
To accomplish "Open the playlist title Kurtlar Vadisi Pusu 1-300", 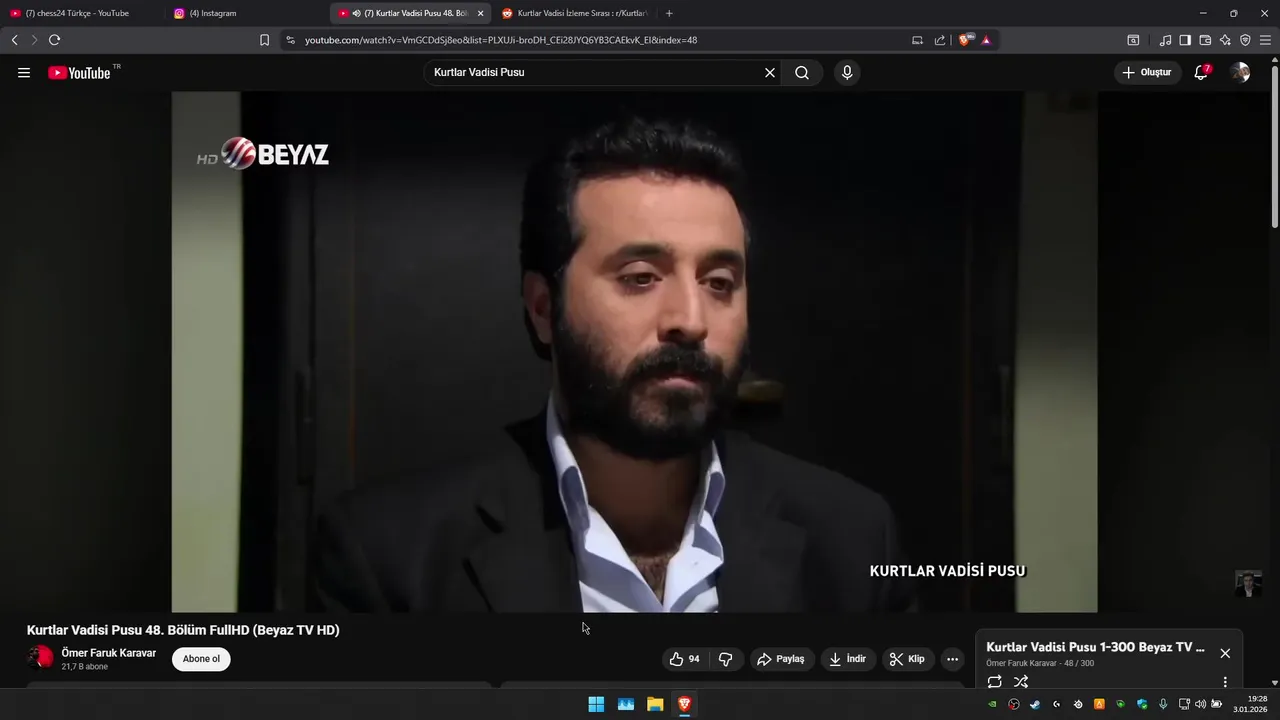I will pos(1095,647).
